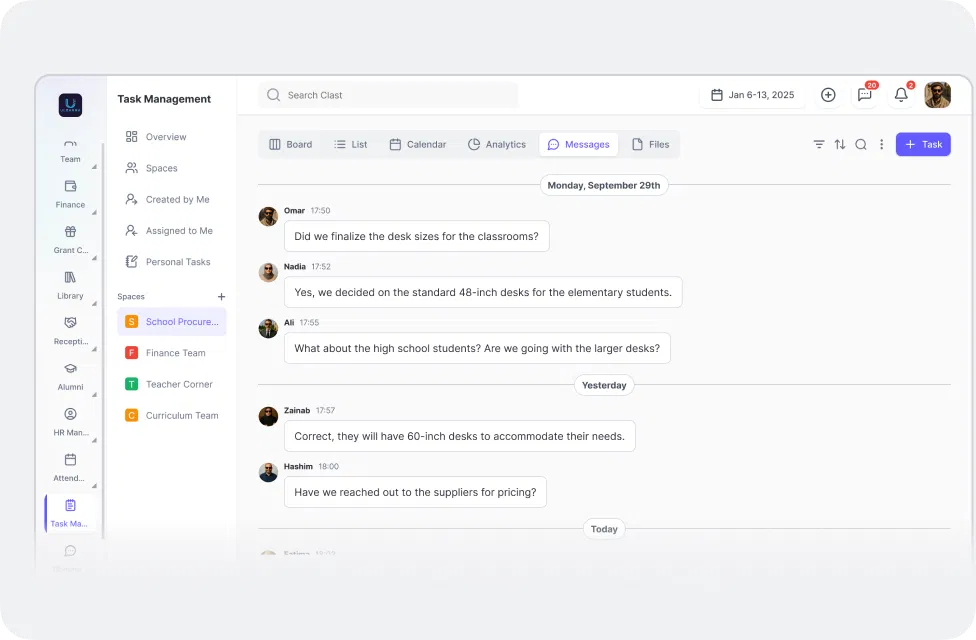This screenshot has height=640, width=976.
Task: Click Omar's avatar in the messages
Action: click(268, 217)
